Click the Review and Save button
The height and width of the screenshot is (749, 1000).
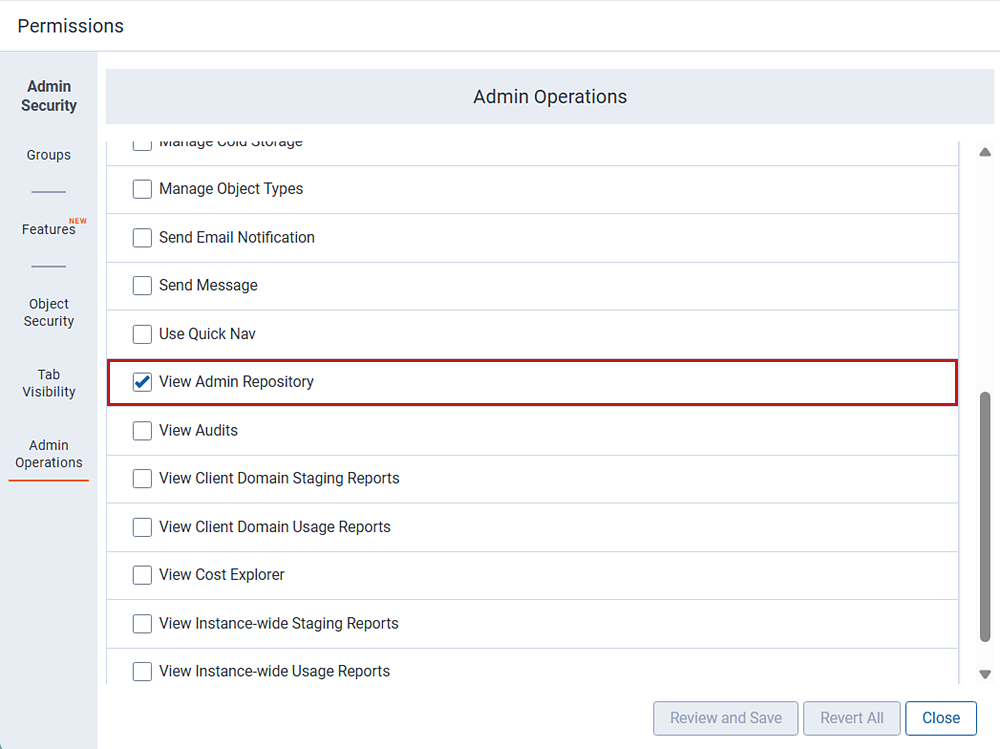(725, 718)
